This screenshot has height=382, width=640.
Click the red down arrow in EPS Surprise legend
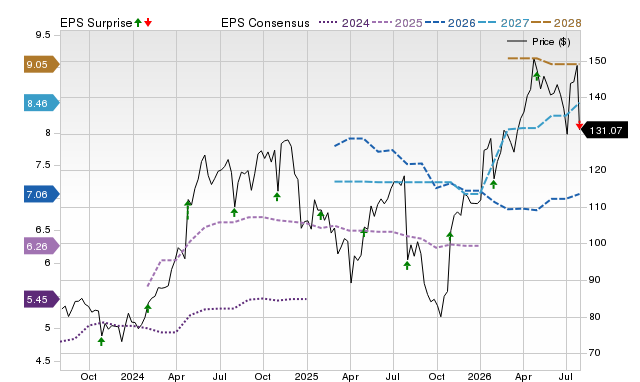click(x=148, y=22)
